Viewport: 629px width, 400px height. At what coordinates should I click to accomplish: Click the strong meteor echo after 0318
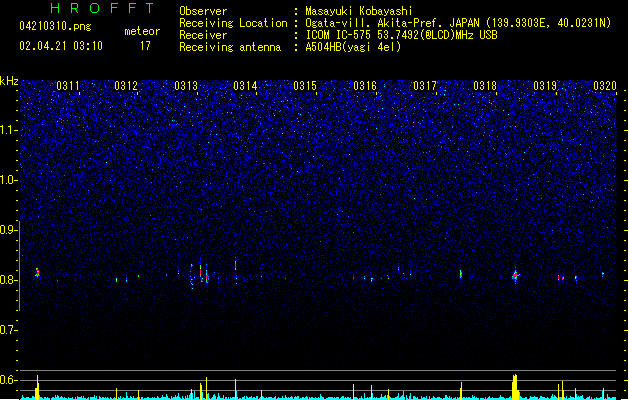click(515, 275)
